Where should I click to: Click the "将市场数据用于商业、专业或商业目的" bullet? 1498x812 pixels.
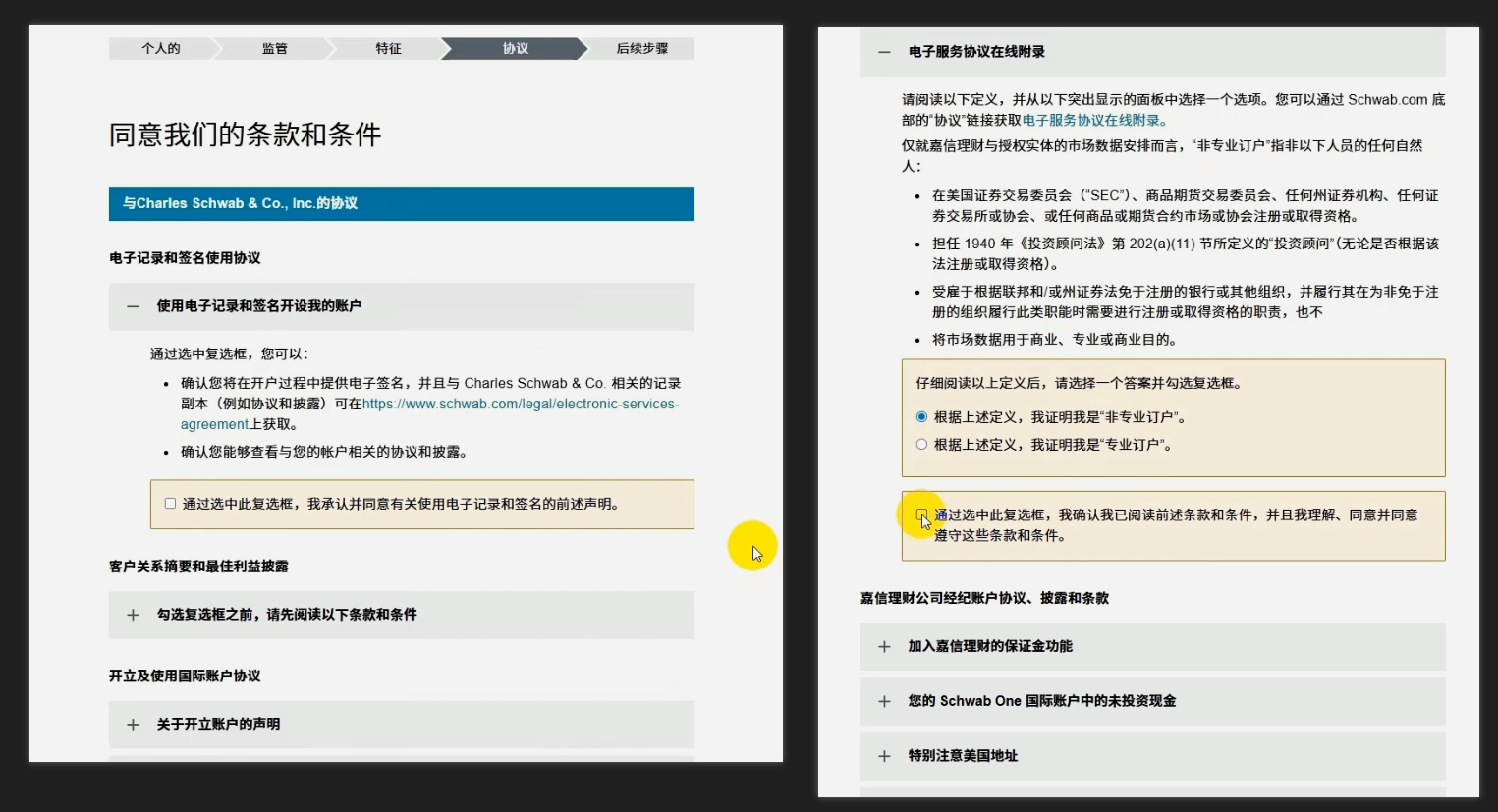tap(1054, 340)
